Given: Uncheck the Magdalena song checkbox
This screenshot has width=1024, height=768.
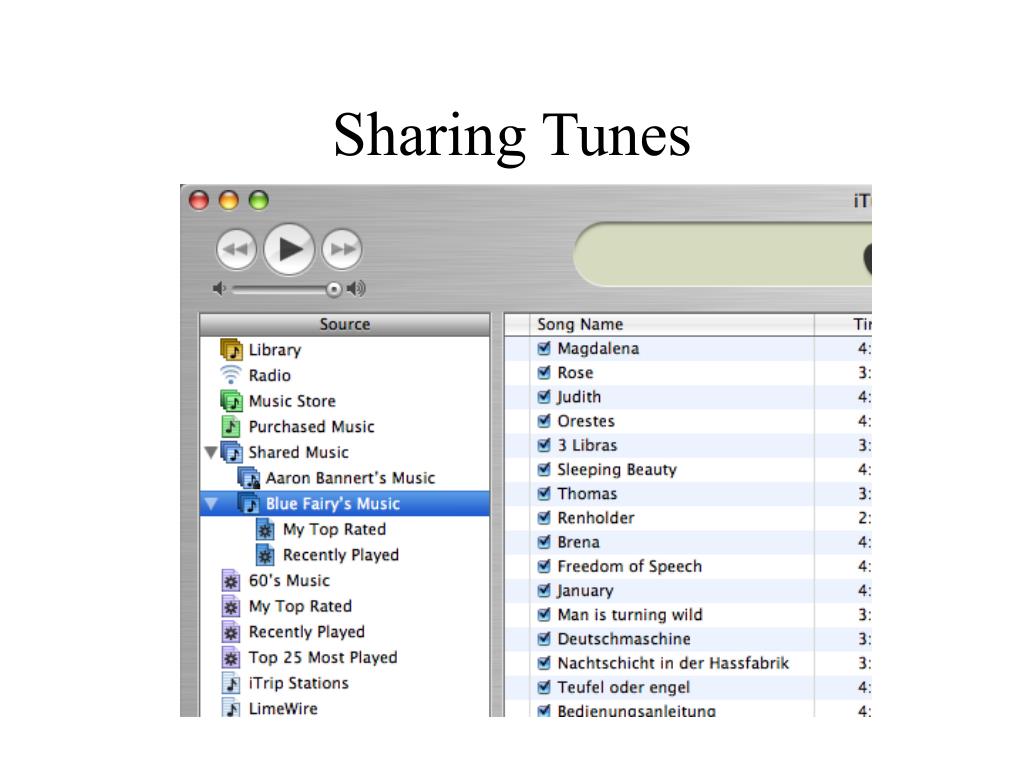Looking at the screenshot, I should [x=543, y=348].
